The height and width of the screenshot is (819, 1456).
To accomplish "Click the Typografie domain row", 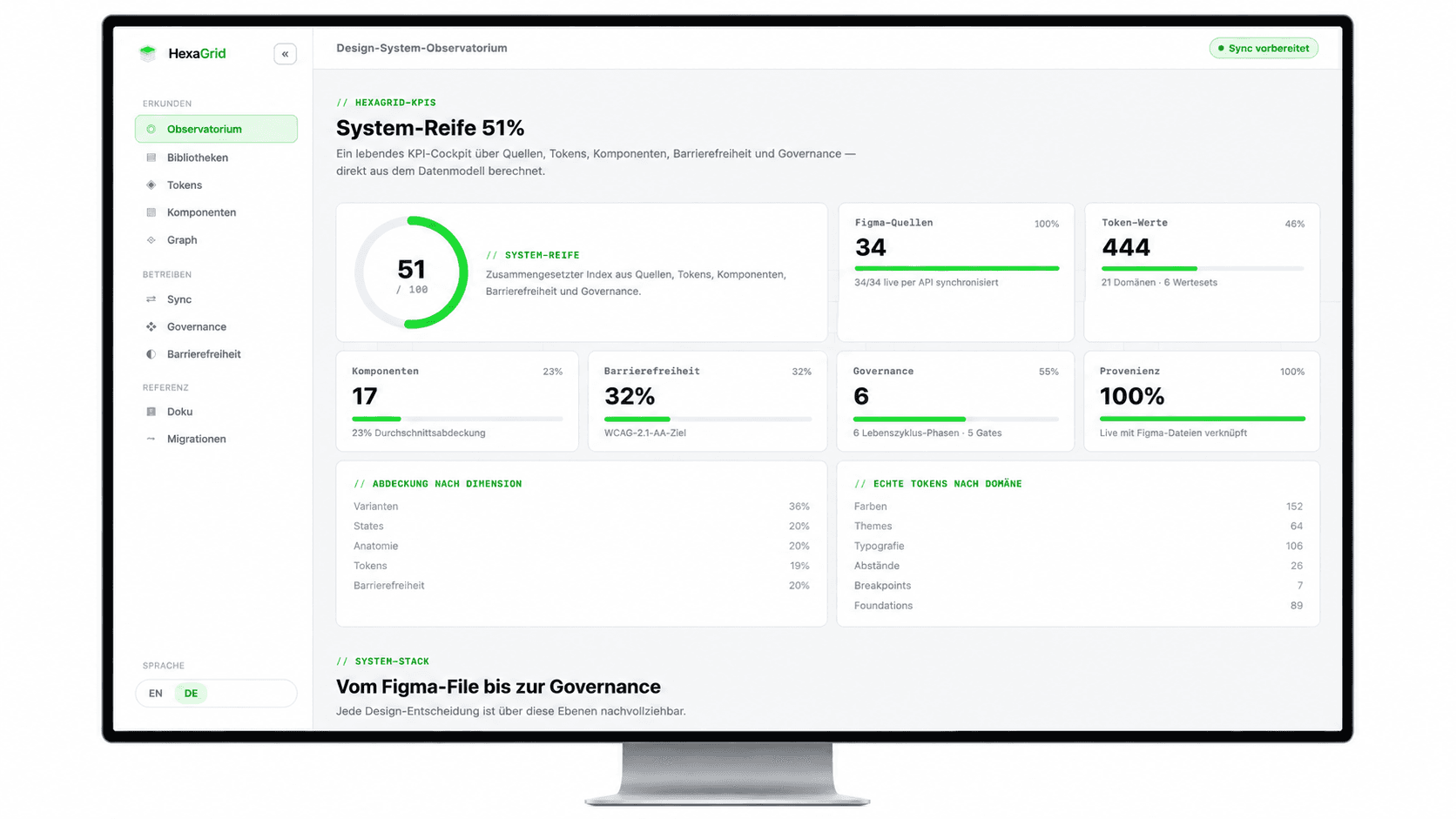I will (1078, 547).
